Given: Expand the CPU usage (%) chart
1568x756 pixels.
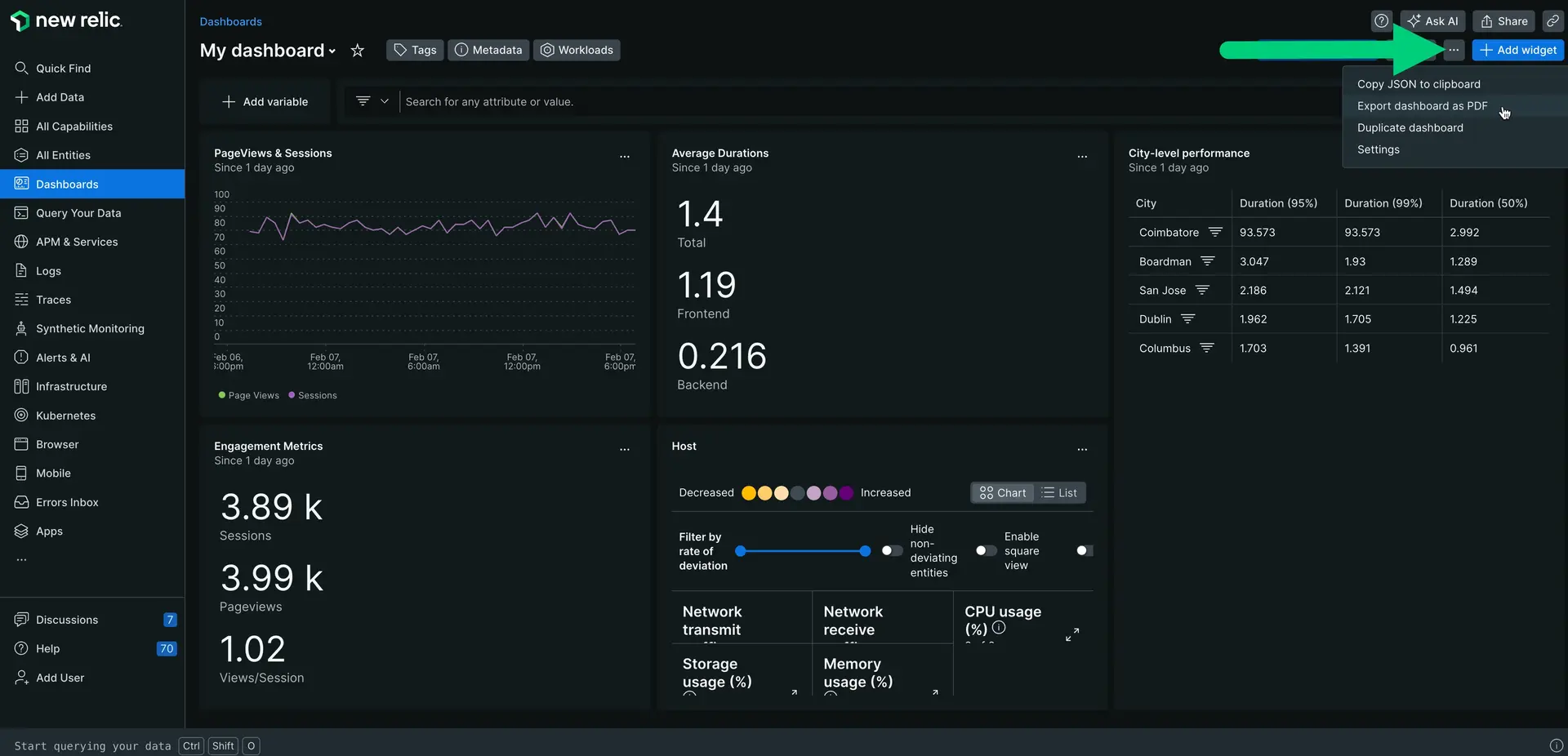Looking at the screenshot, I should (1072, 634).
